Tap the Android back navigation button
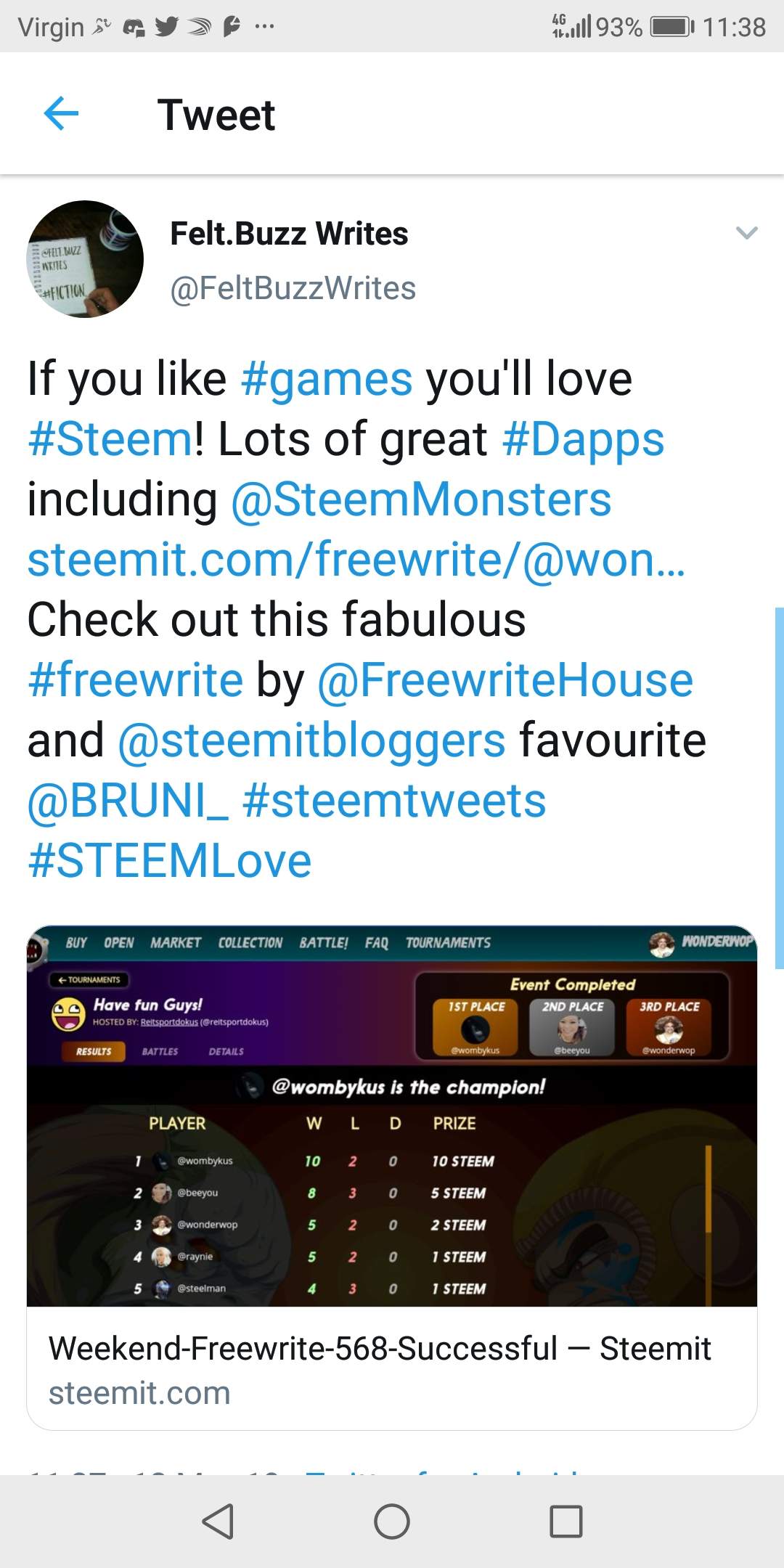This screenshot has width=784, height=1568. point(218,1521)
